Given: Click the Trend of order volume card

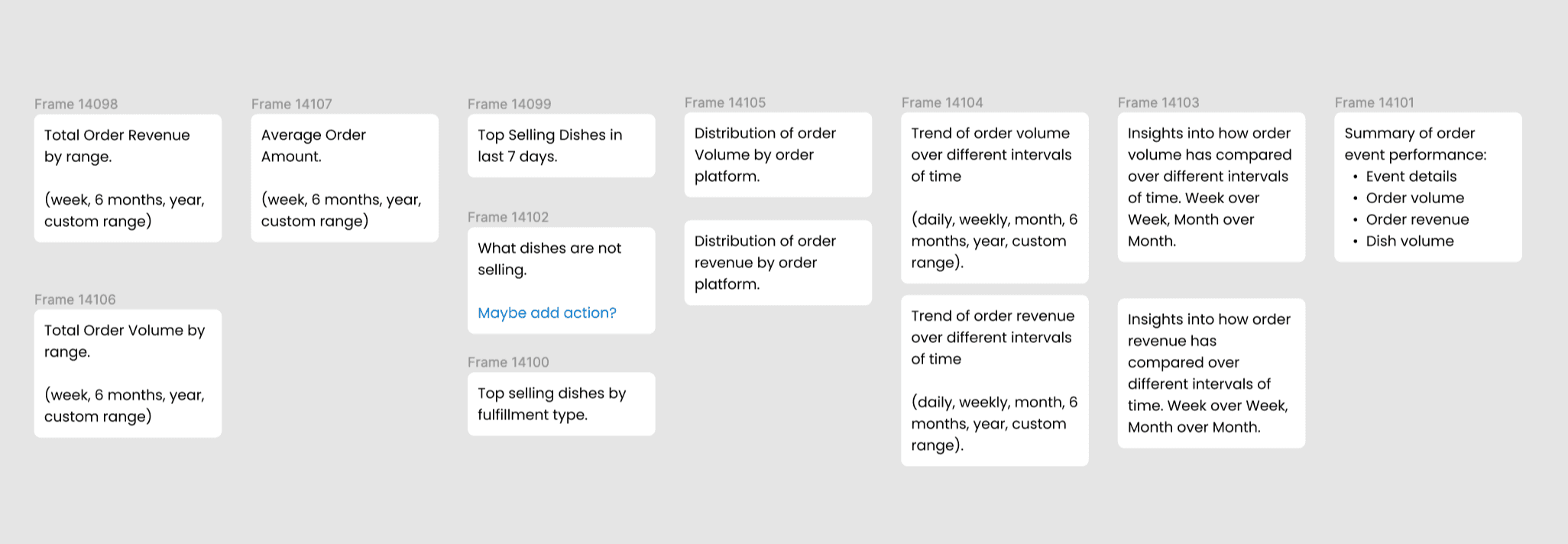Looking at the screenshot, I should pos(994,197).
